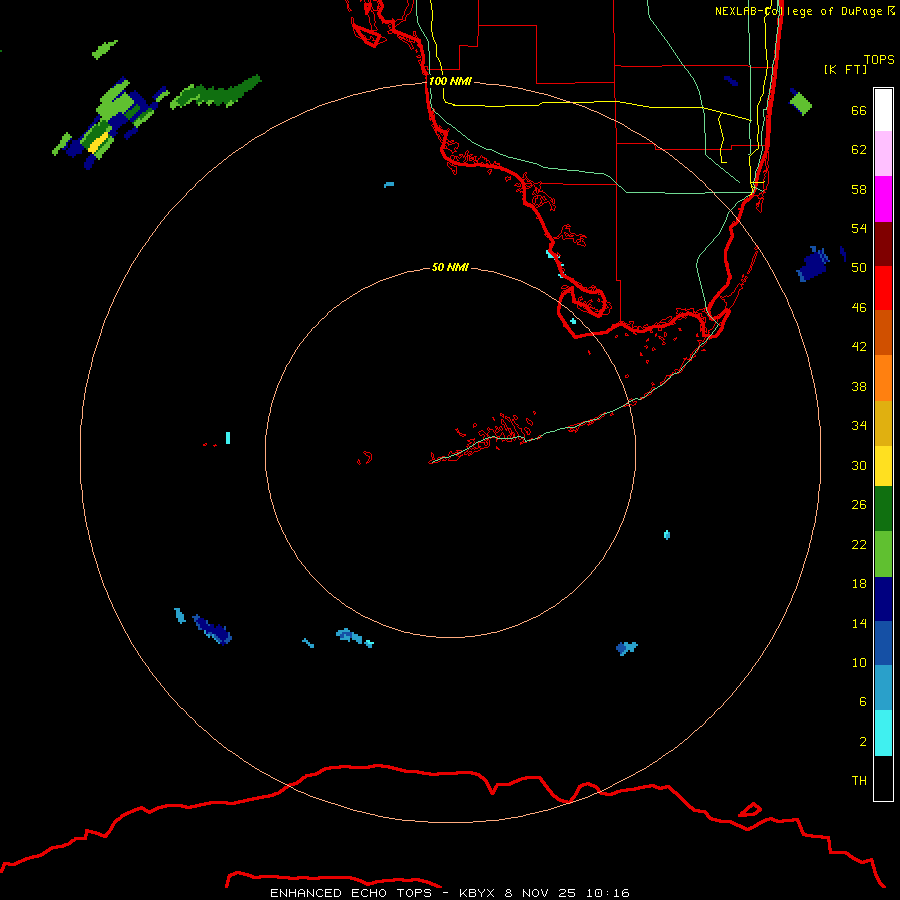Click the legend value "54"
Screen dimensions: 900x900
tap(859, 228)
